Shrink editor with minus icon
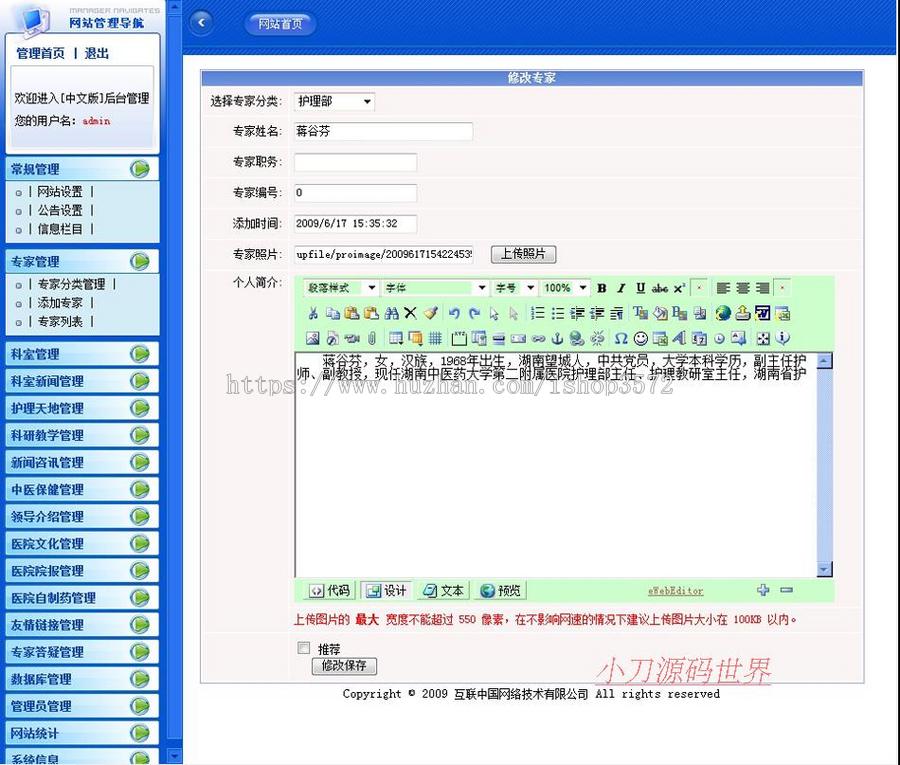The height and width of the screenshot is (765, 900). pyautogui.click(x=786, y=590)
